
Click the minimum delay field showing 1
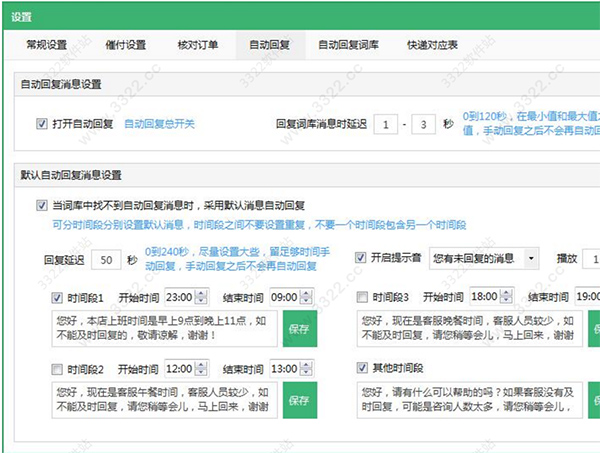click(x=385, y=126)
